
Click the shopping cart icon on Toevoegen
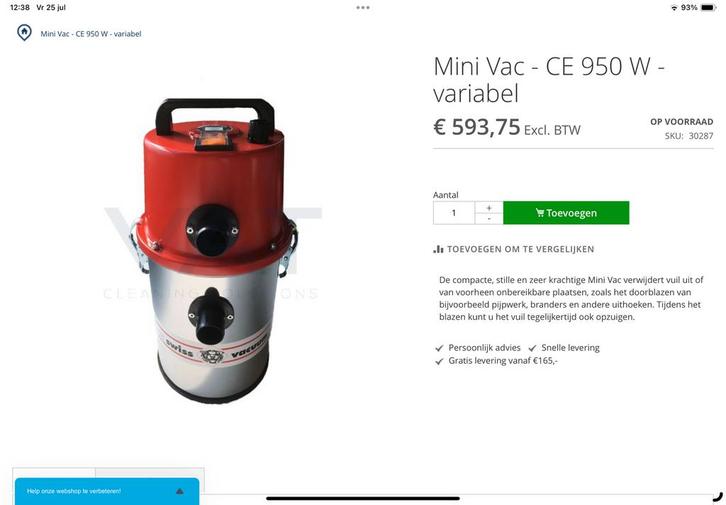pyautogui.click(x=540, y=213)
